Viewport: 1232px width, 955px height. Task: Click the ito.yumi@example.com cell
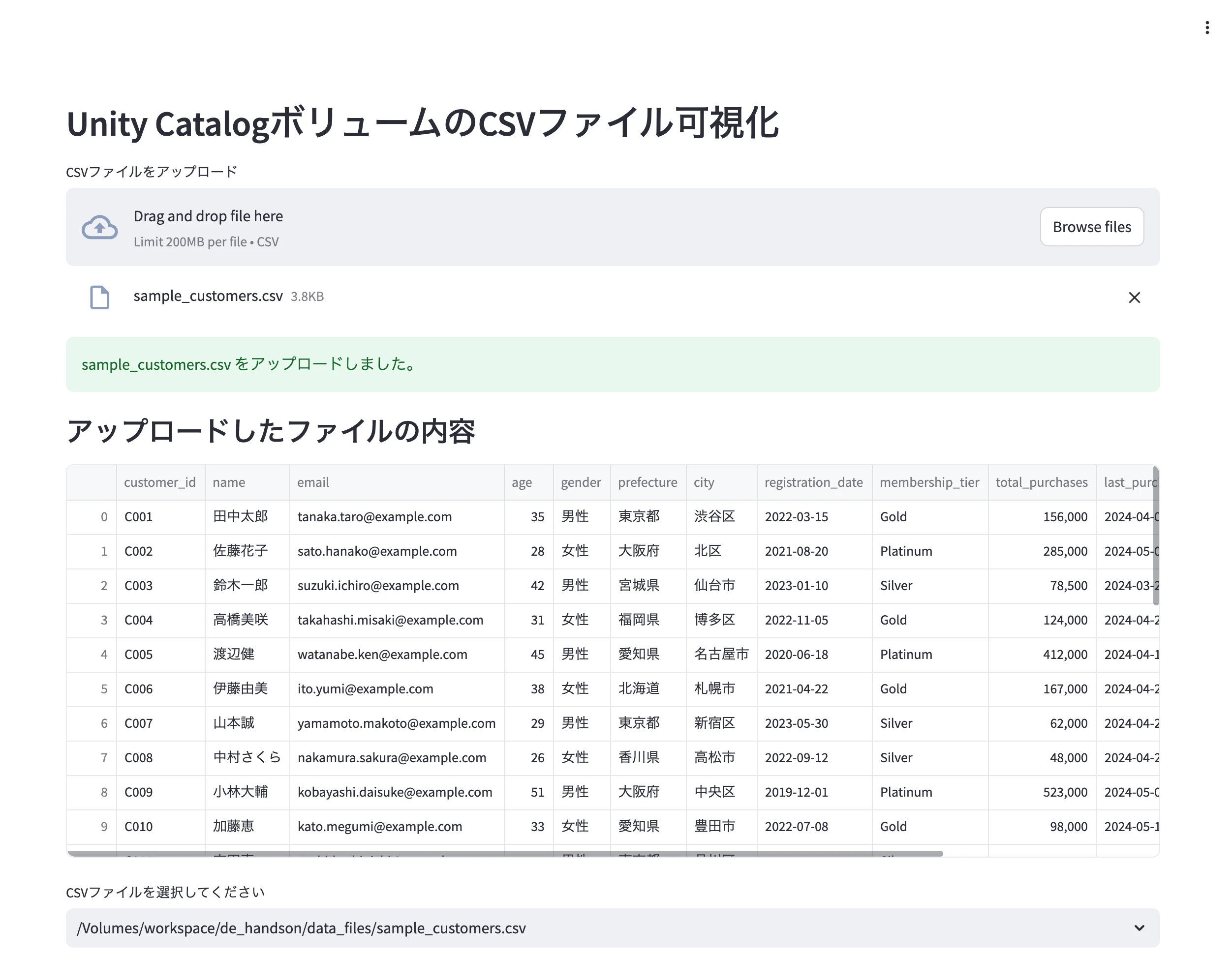[x=397, y=688]
